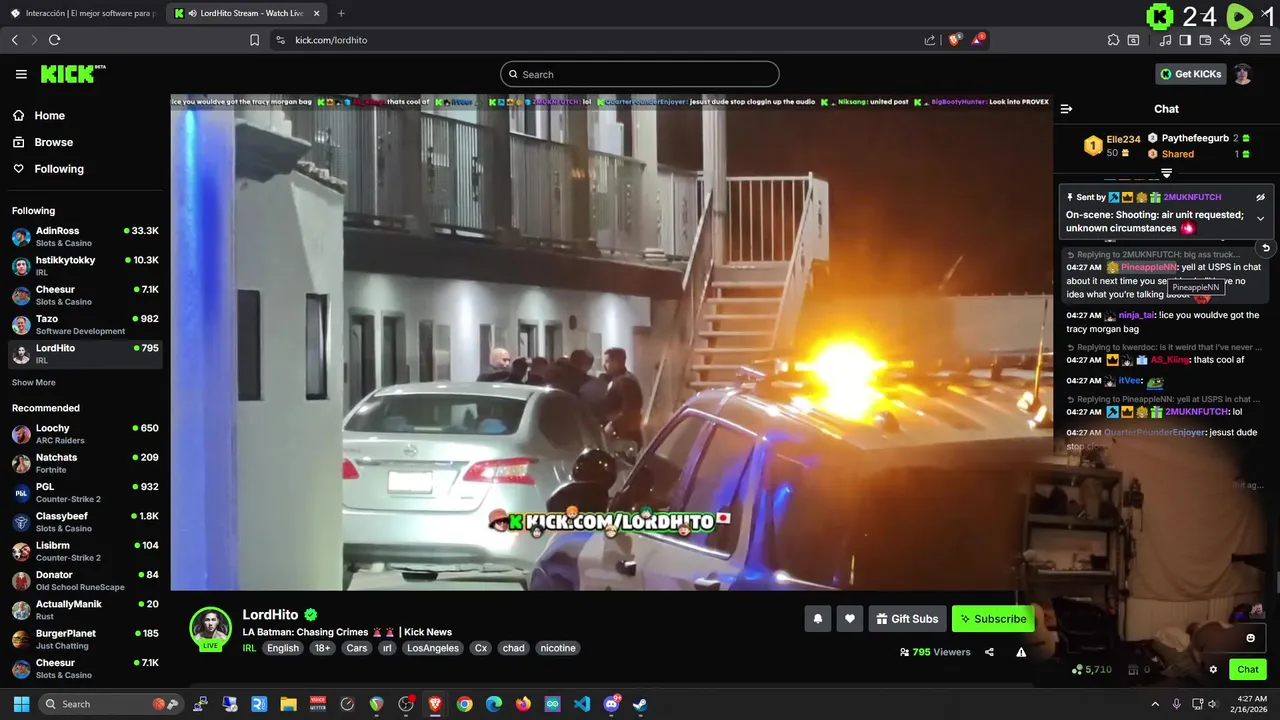
Task: Open browser media music note control
Action: [1166, 40]
